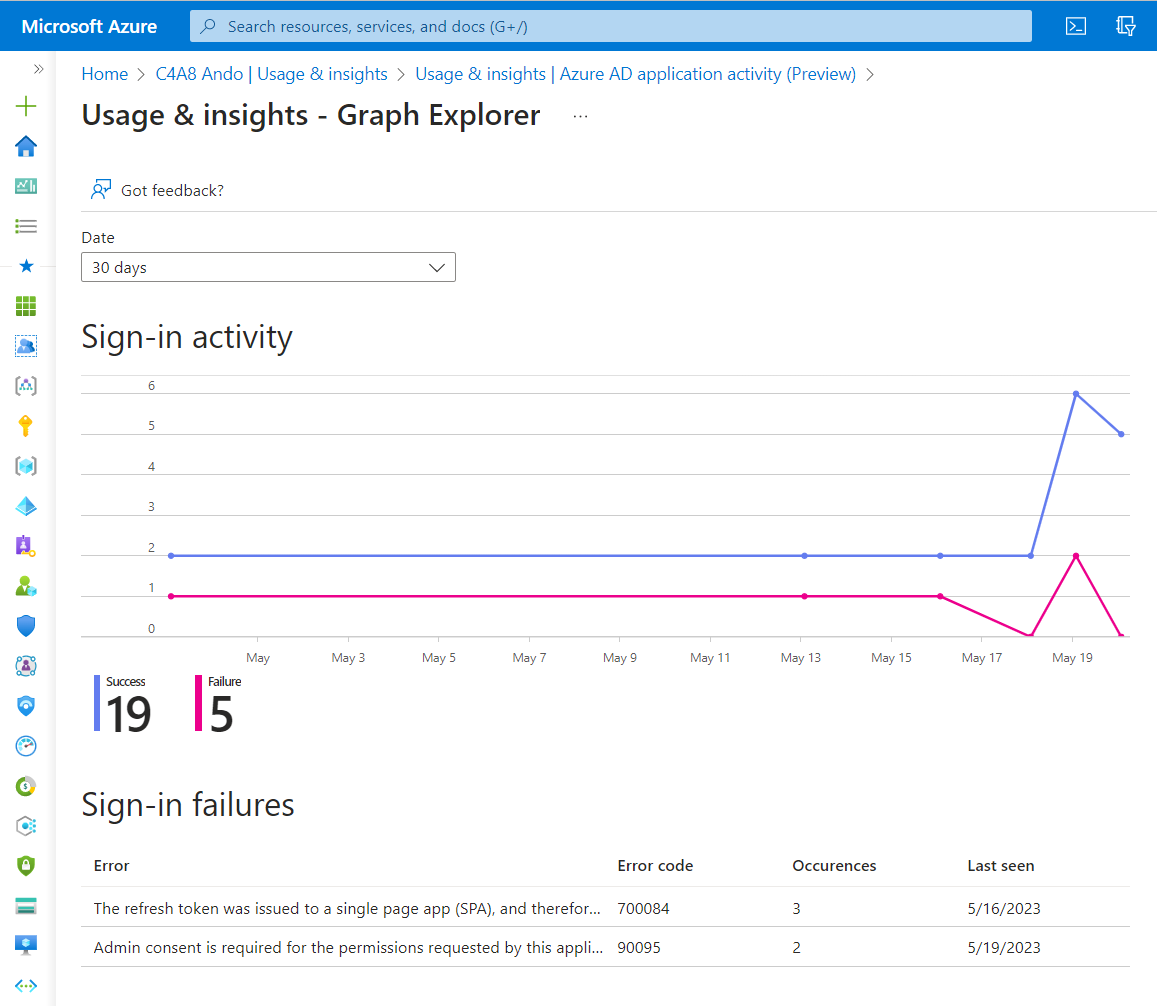Click the Got feedback? button
This screenshot has width=1157, height=1006.
tap(157, 190)
